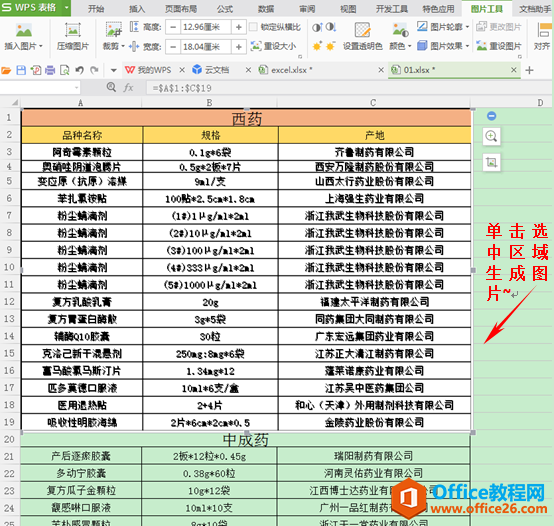The image size is (554, 526).
Task: Click the blue minus icon beside the picture
Action: click(491, 116)
